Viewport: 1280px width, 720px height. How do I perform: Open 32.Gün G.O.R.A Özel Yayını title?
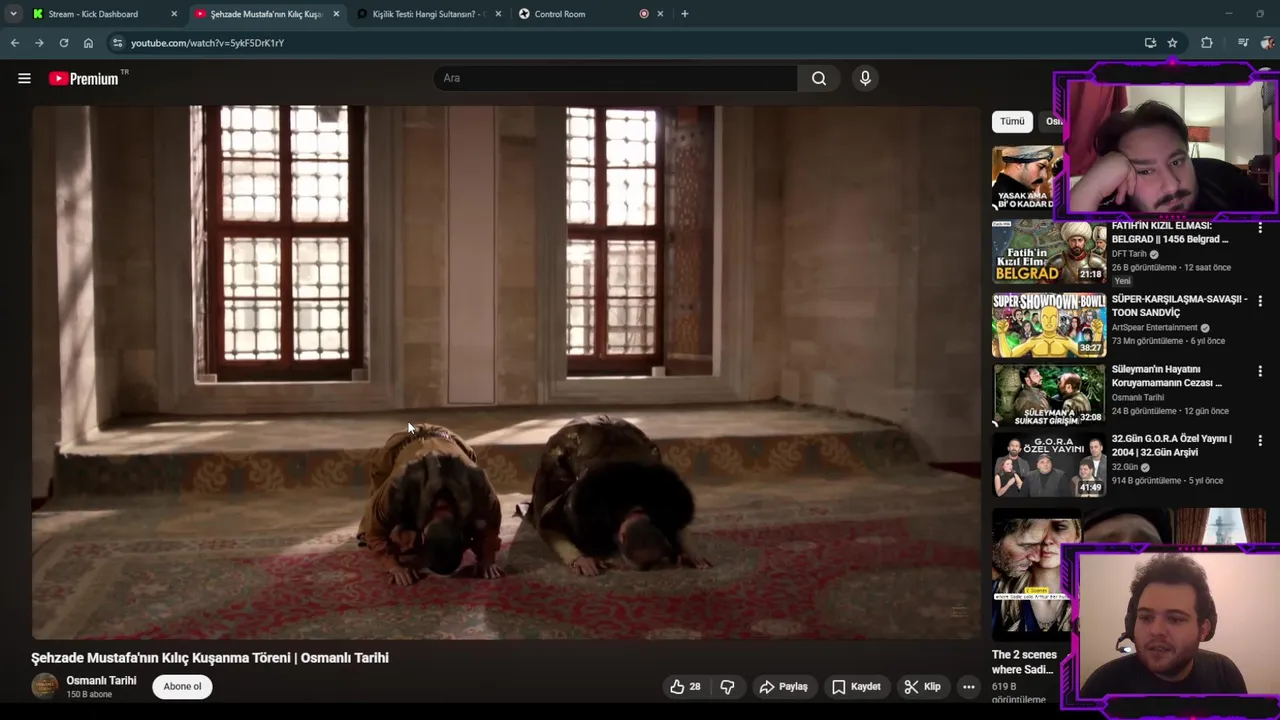click(1171, 445)
